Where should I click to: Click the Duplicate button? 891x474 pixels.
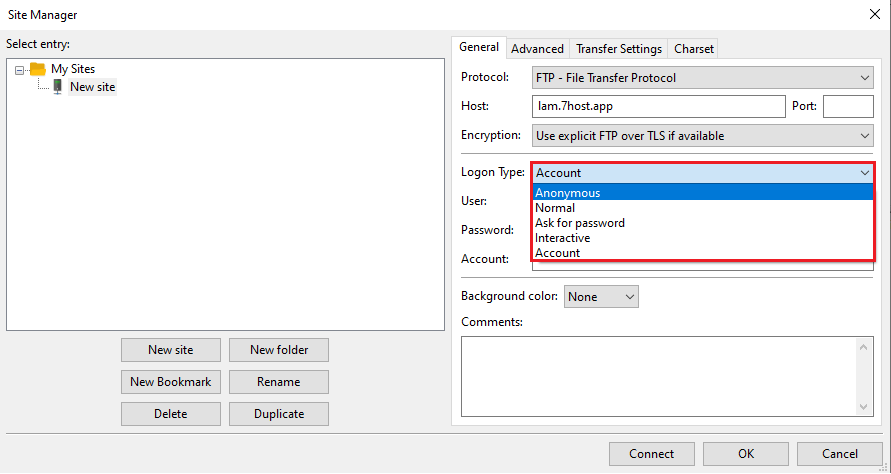click(x=278, y=414)
